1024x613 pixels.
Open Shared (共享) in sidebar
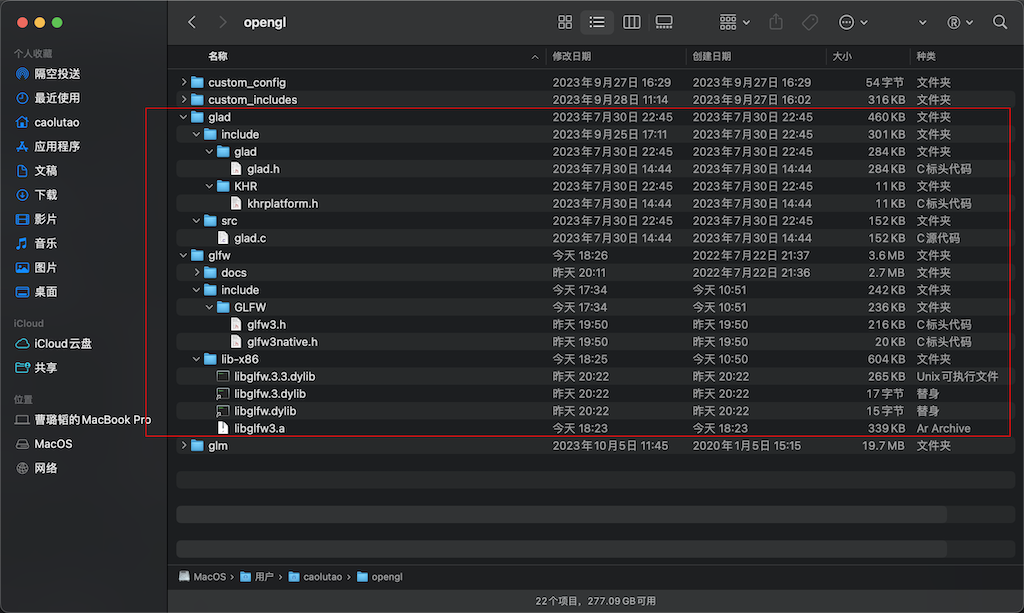[36, 368]
